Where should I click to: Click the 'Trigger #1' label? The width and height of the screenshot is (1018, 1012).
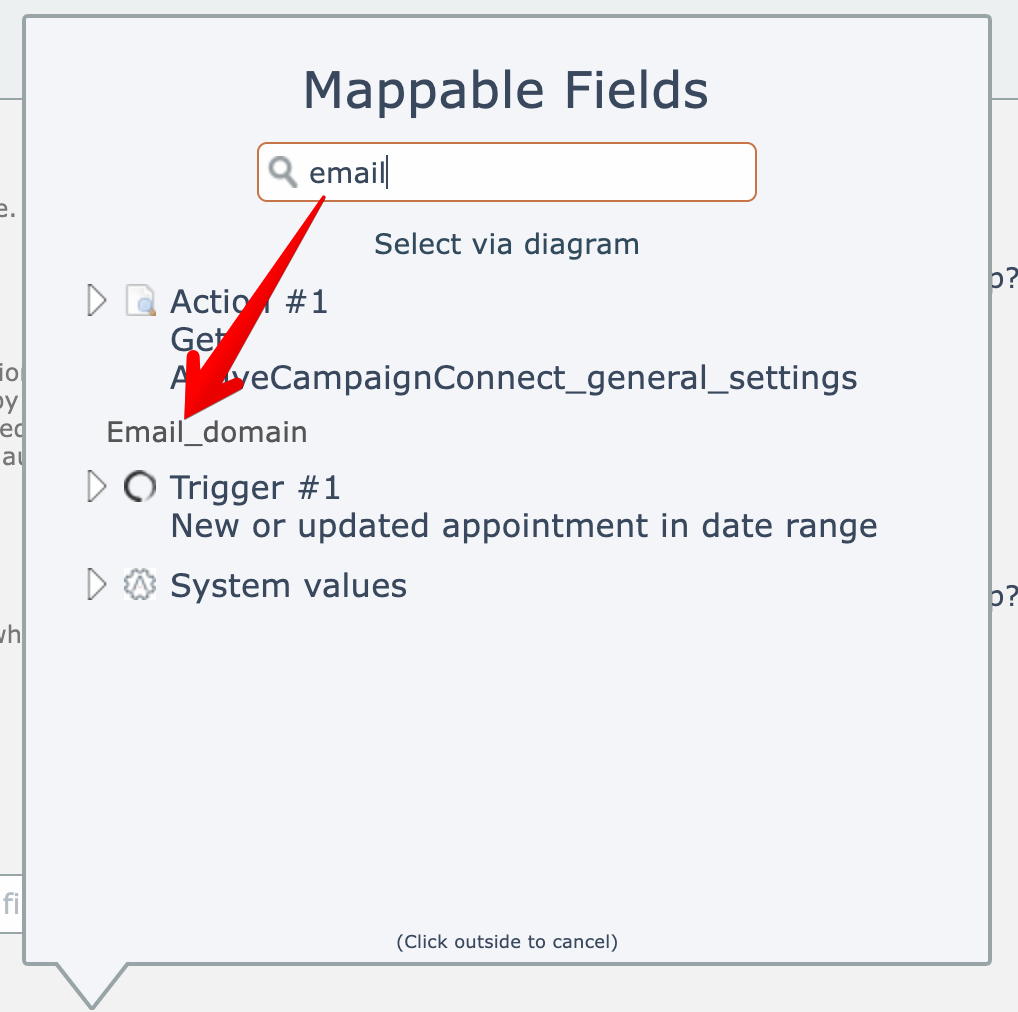(x=256, y=488)
